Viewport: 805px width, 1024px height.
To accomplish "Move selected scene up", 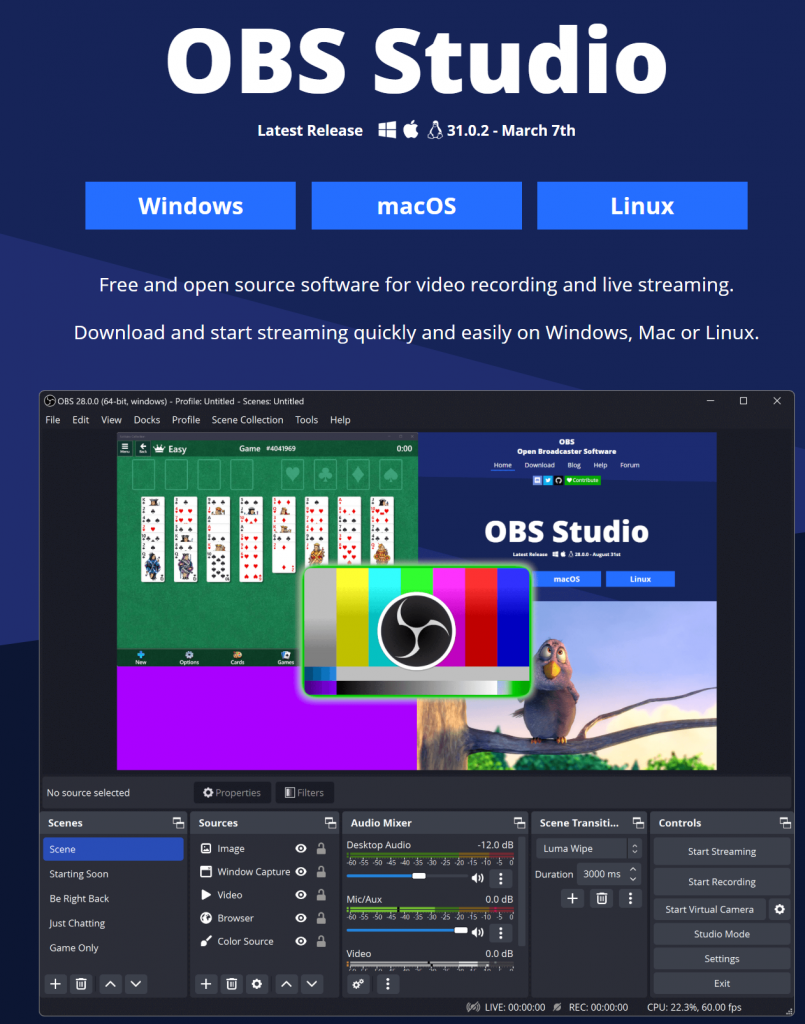I will tap(110, 984).
